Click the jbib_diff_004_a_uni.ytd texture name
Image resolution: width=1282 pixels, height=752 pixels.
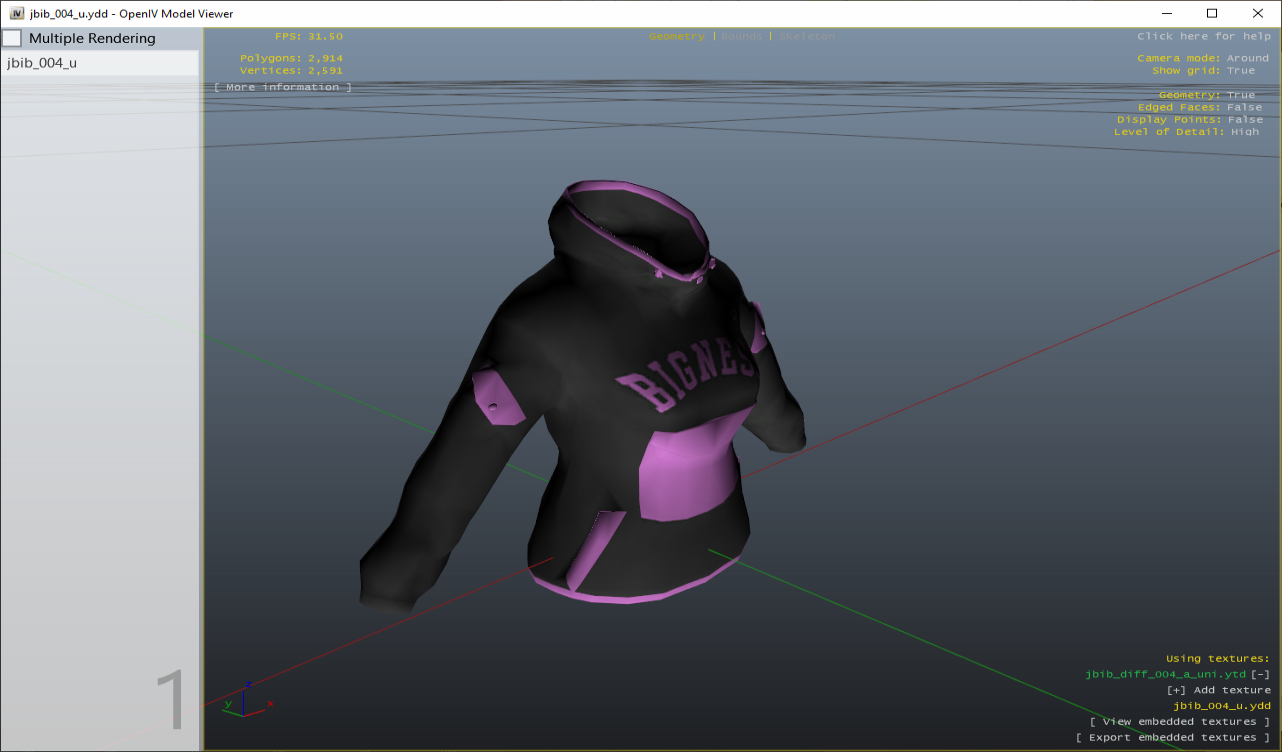click(x=1163, y=673)
